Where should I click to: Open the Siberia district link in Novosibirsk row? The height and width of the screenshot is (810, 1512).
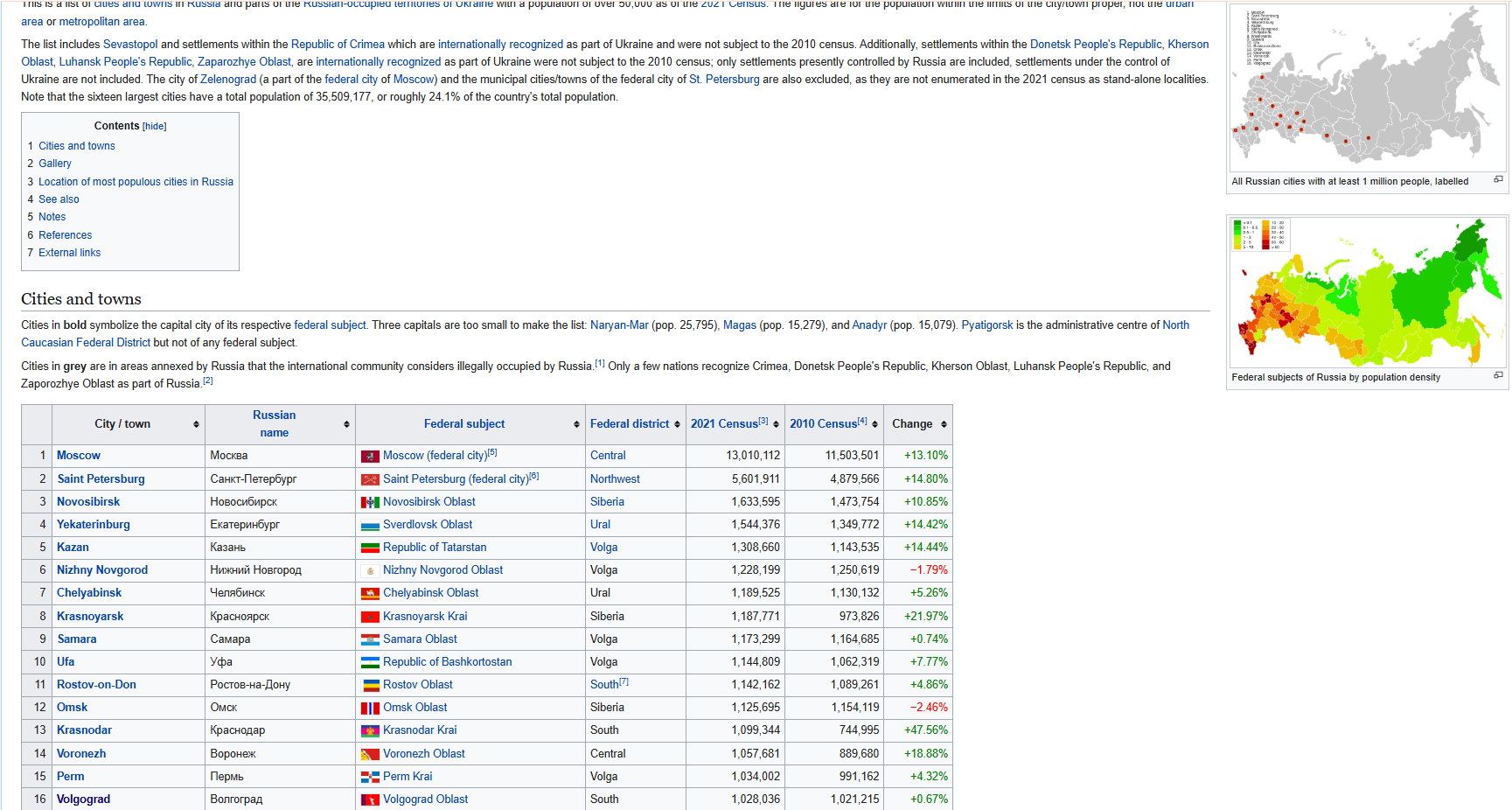coord(607,502)
